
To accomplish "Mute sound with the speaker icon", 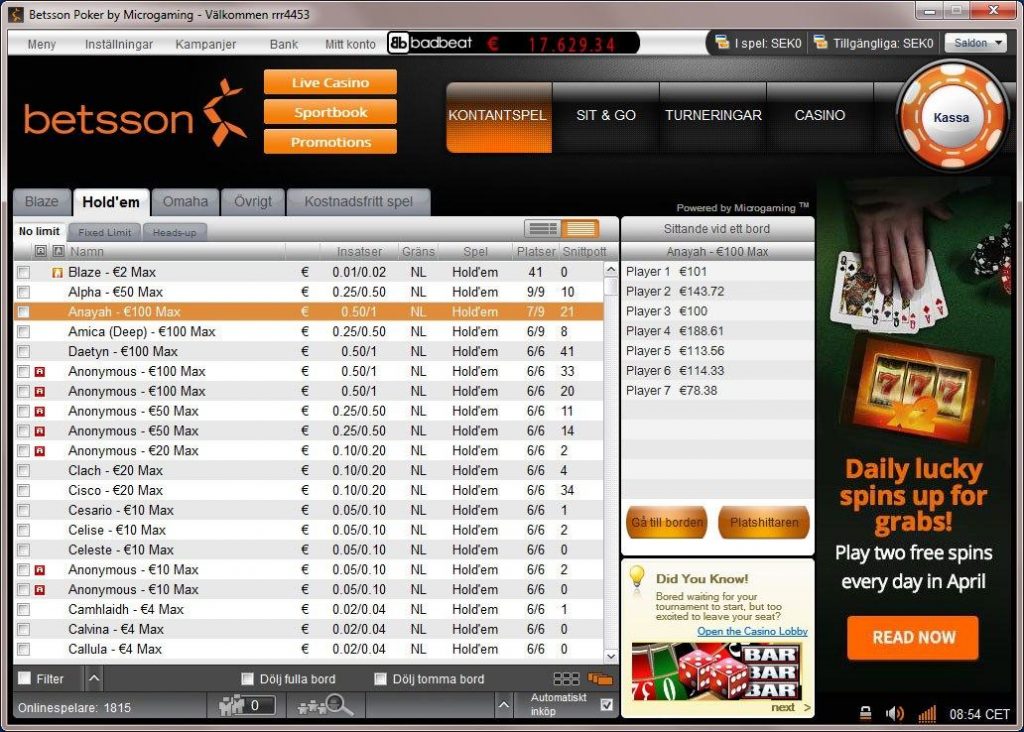I will (x=895, y=714).
